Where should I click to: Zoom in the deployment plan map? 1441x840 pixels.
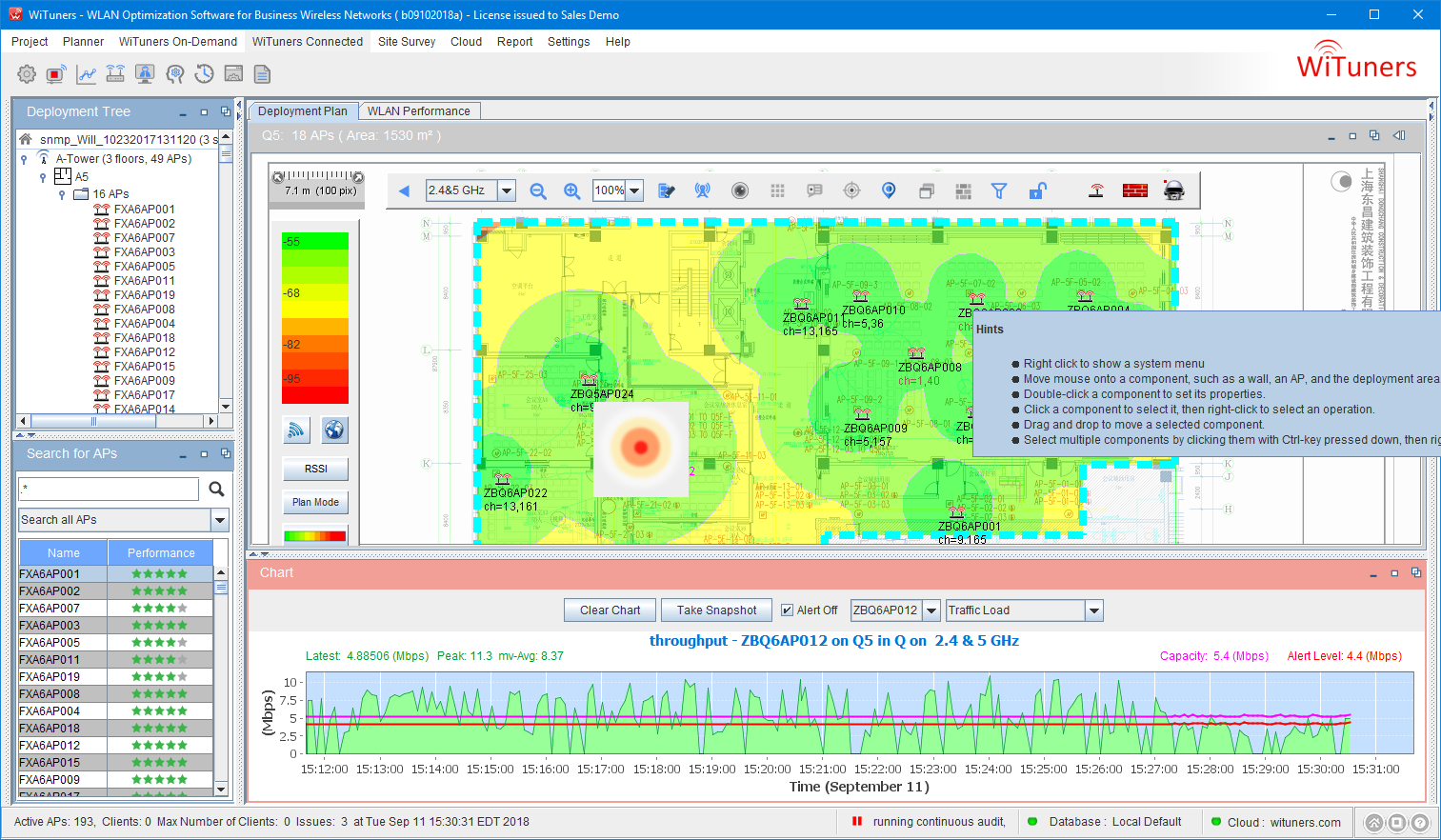(571, 190)
